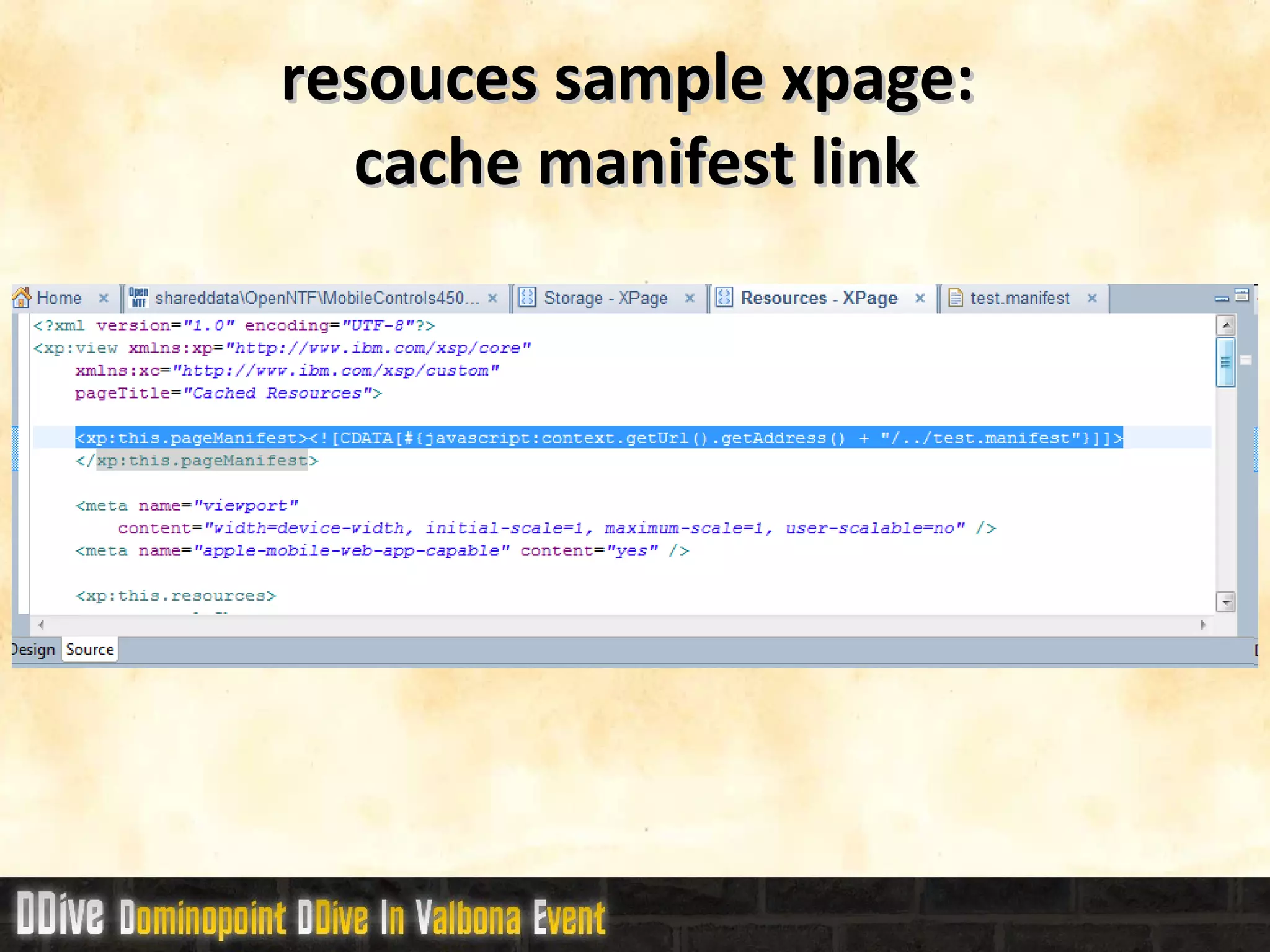Click the vertical scrollbar up arrow

[1226, 325]
